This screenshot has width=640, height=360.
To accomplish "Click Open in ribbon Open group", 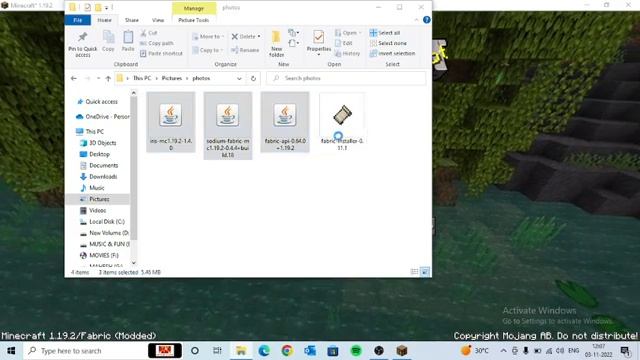I will [x=348, y=33].
